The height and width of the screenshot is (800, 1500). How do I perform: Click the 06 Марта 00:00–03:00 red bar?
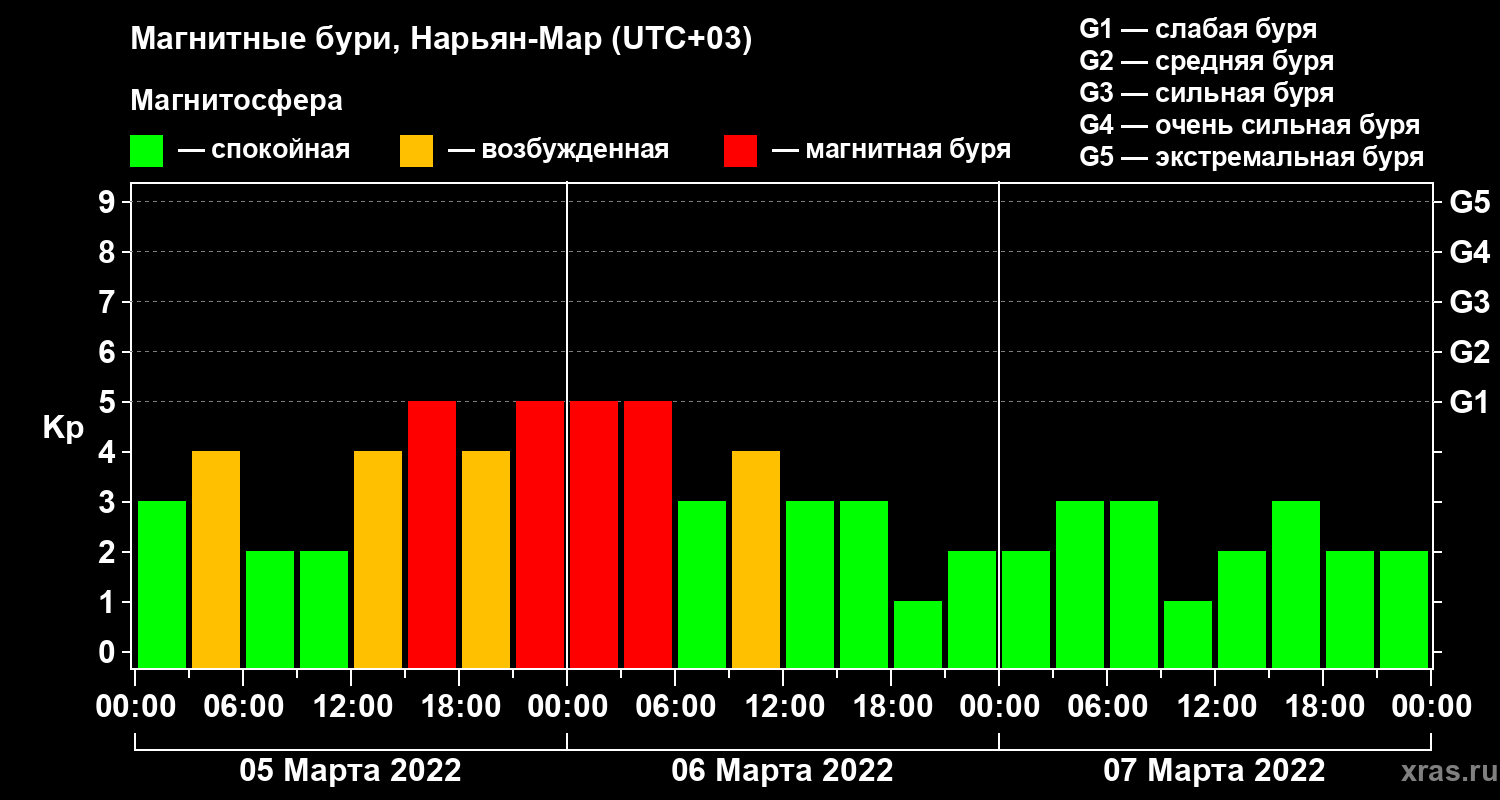click(594, 534)
